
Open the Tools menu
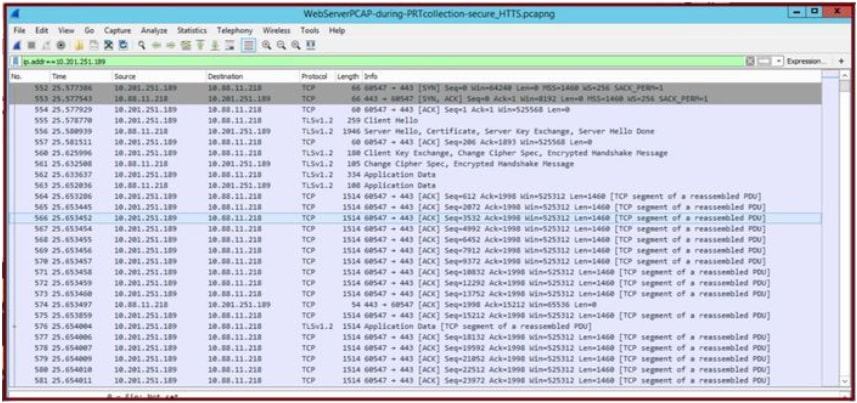click(x=309, y=31)
